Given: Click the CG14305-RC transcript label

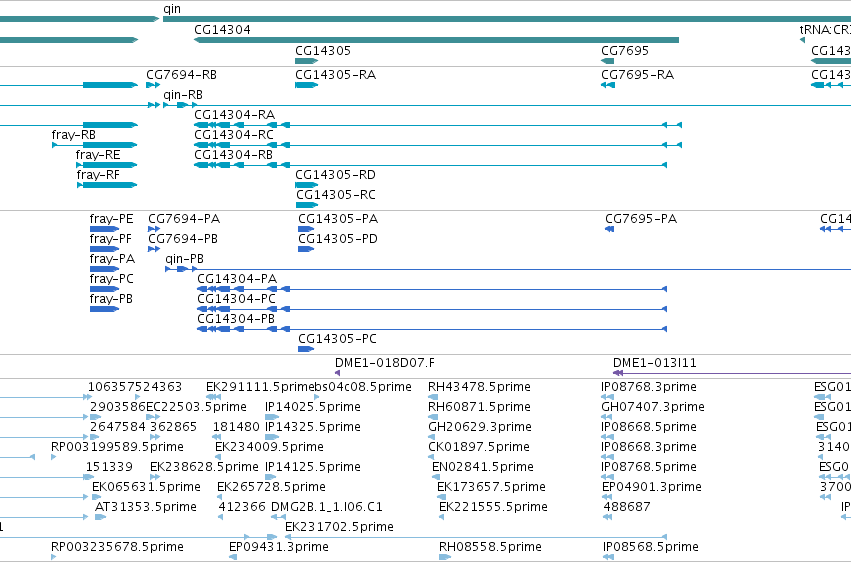Looking at the screenshot, I should [x=336, y=195].
